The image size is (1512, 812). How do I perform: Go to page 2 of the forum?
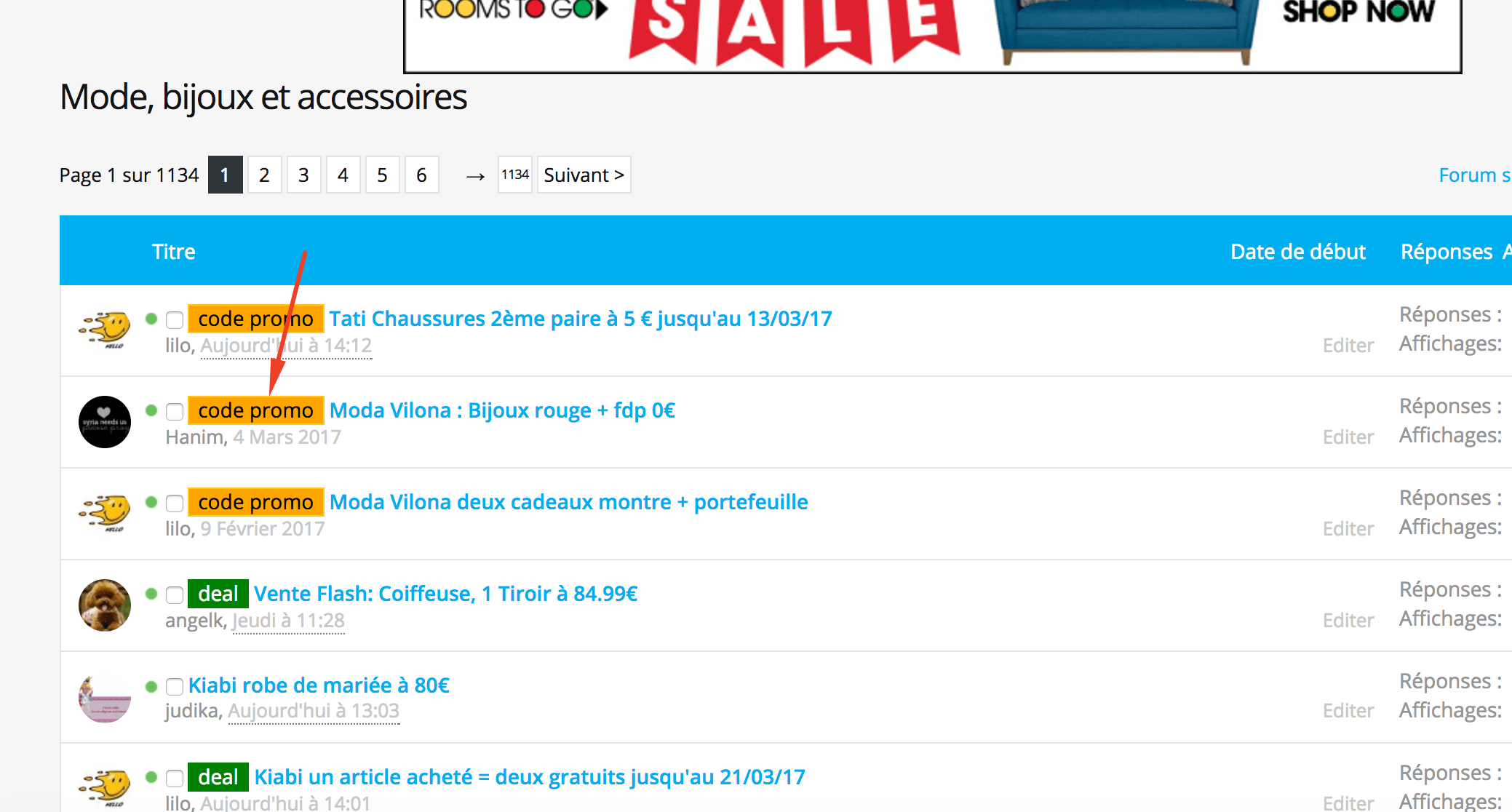tap(264, 175)
